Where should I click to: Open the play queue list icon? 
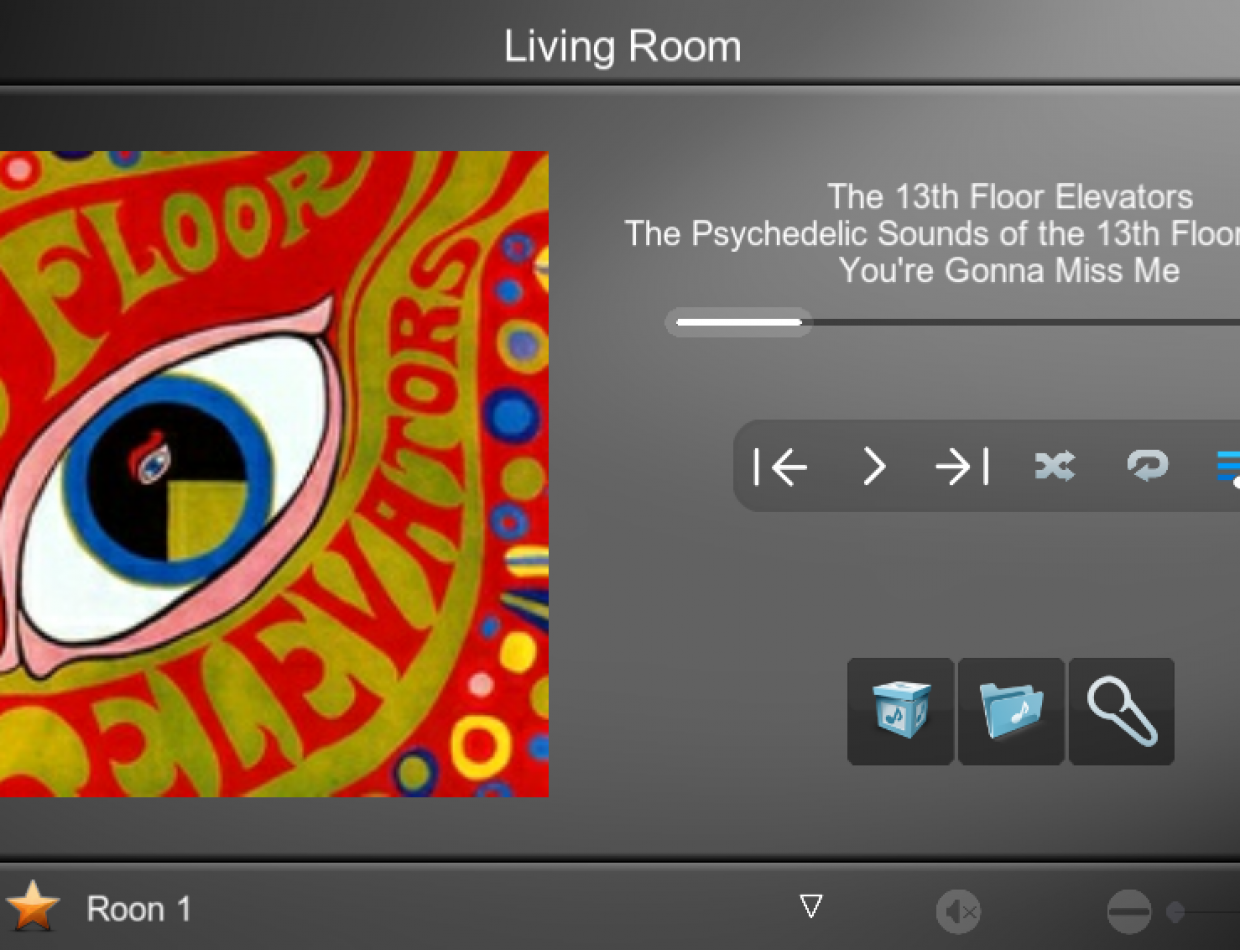click(x=1228, y=467)
